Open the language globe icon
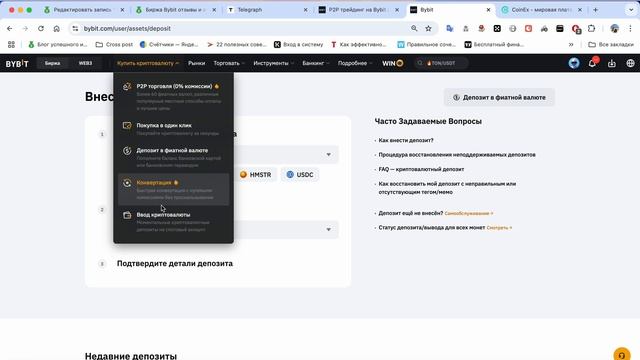The height and width of the screenshot is (360, 640). [630, 63]
